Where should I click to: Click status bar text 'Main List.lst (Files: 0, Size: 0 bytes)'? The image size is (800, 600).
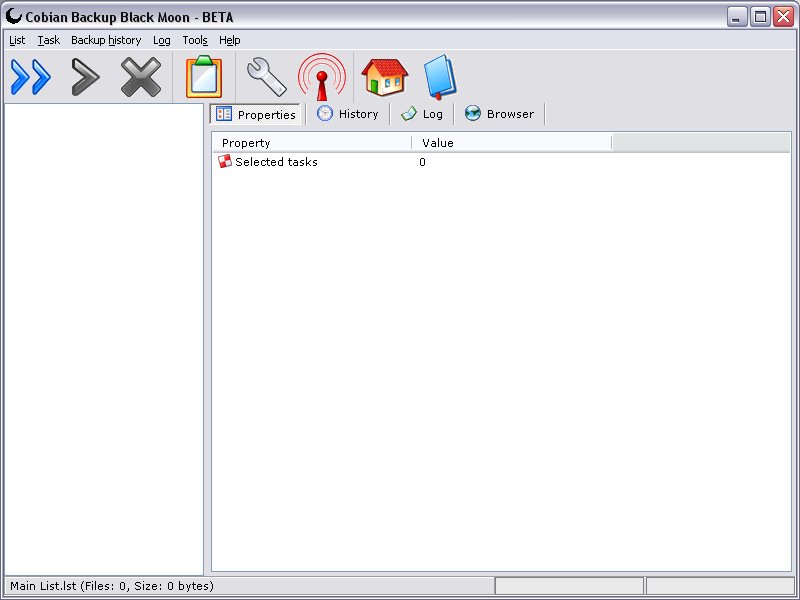[112, 586]
